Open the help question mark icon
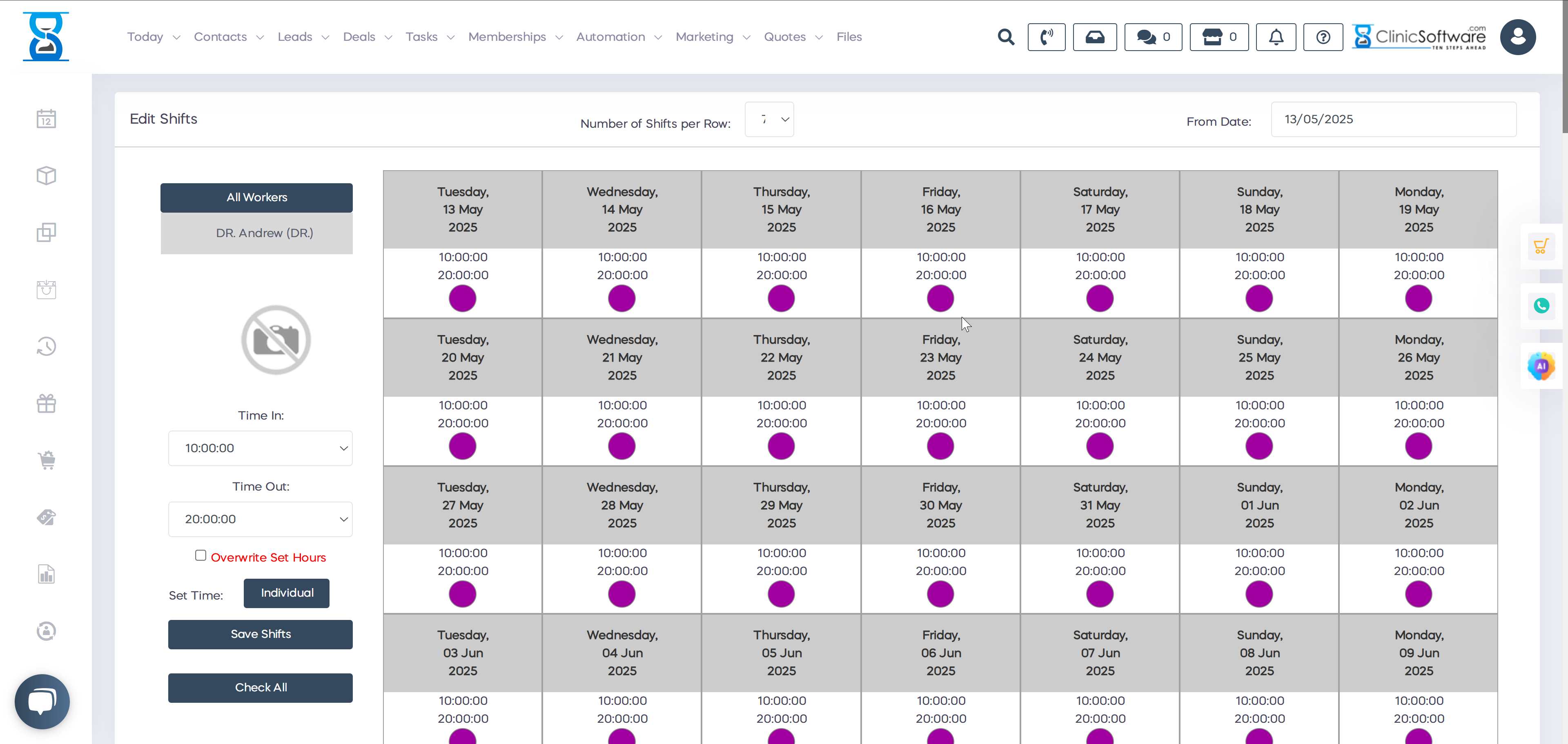The width and height of the screenshot is (1568, 744). pyautogui.click(x=1322, y=37)
